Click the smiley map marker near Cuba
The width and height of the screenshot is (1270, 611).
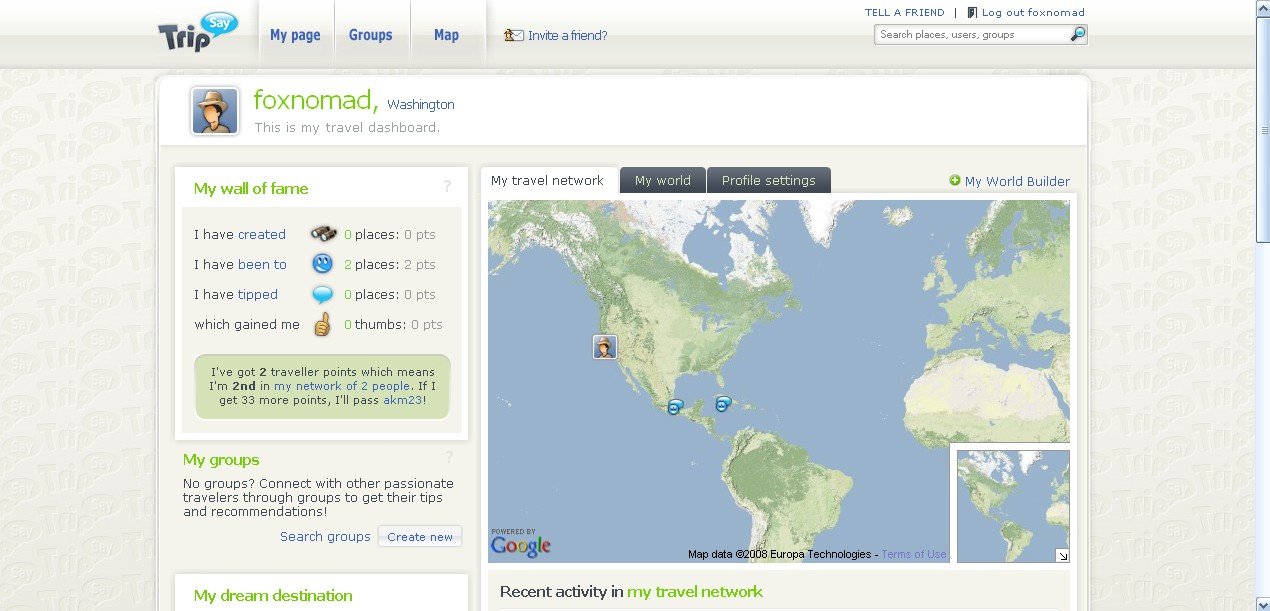point(722,404)
